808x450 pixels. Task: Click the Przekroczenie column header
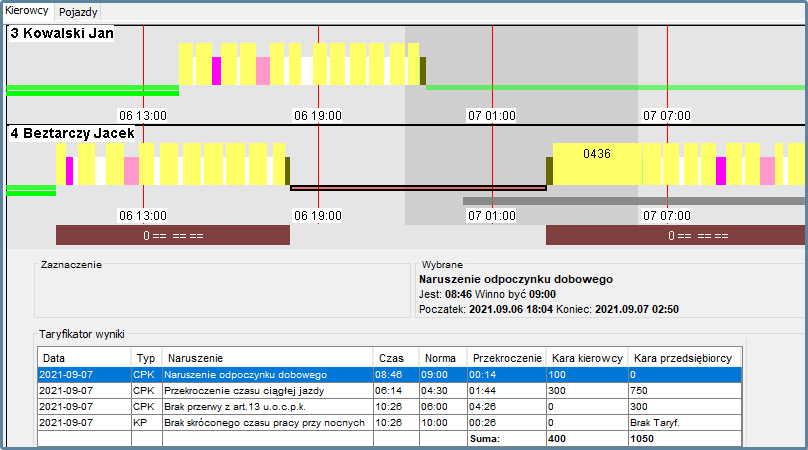507,358
